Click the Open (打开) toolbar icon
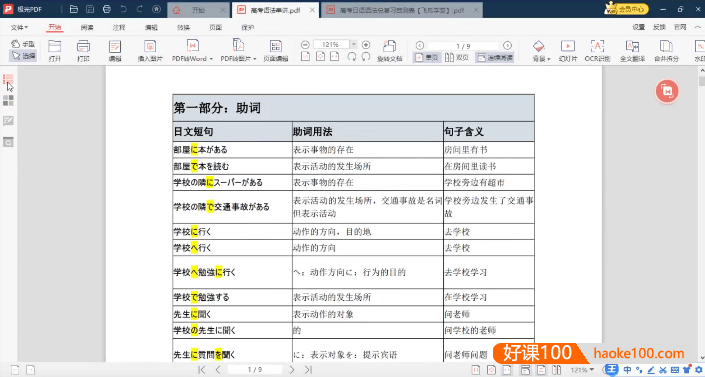 [x=55, y=50]
